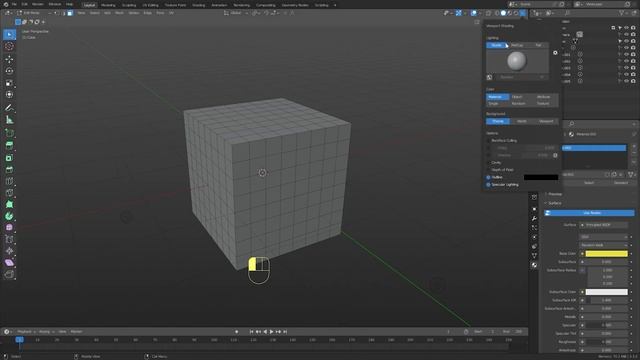Select the Annotate pencil tool
640x360 pixels.
pyautogui.click(x=9, y=108)
